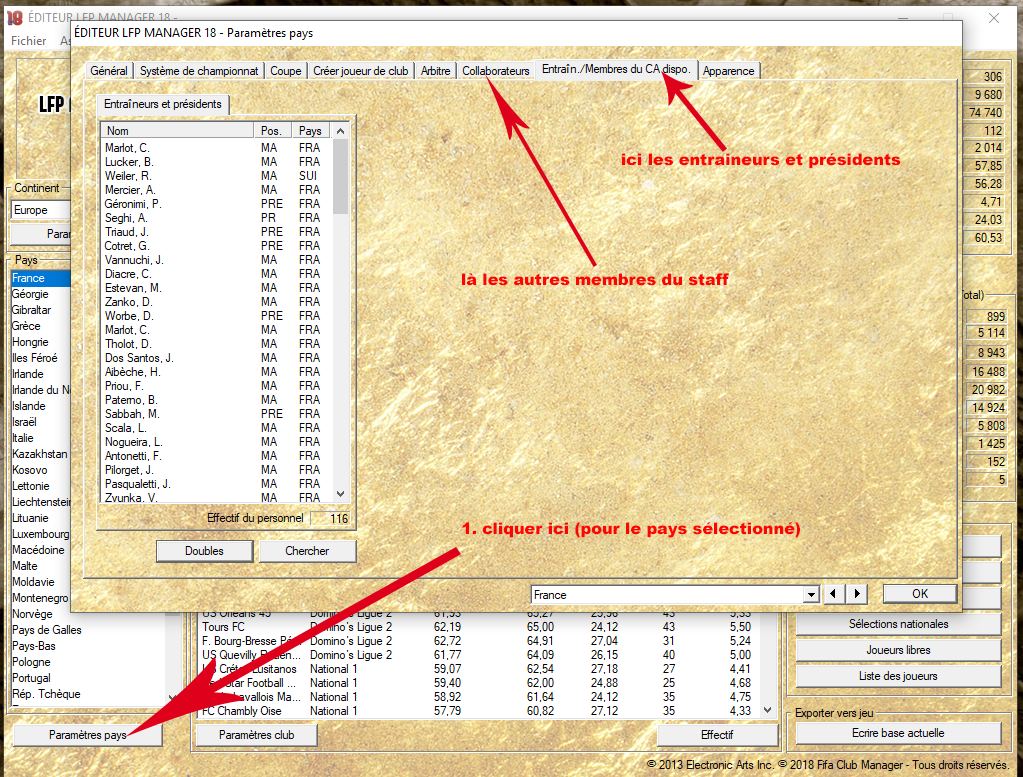Select Seghi, A. in staff list
Image resolution: width=1023 pixels, height=777 pixels.
pyautogui.click(x=217, y=218)
